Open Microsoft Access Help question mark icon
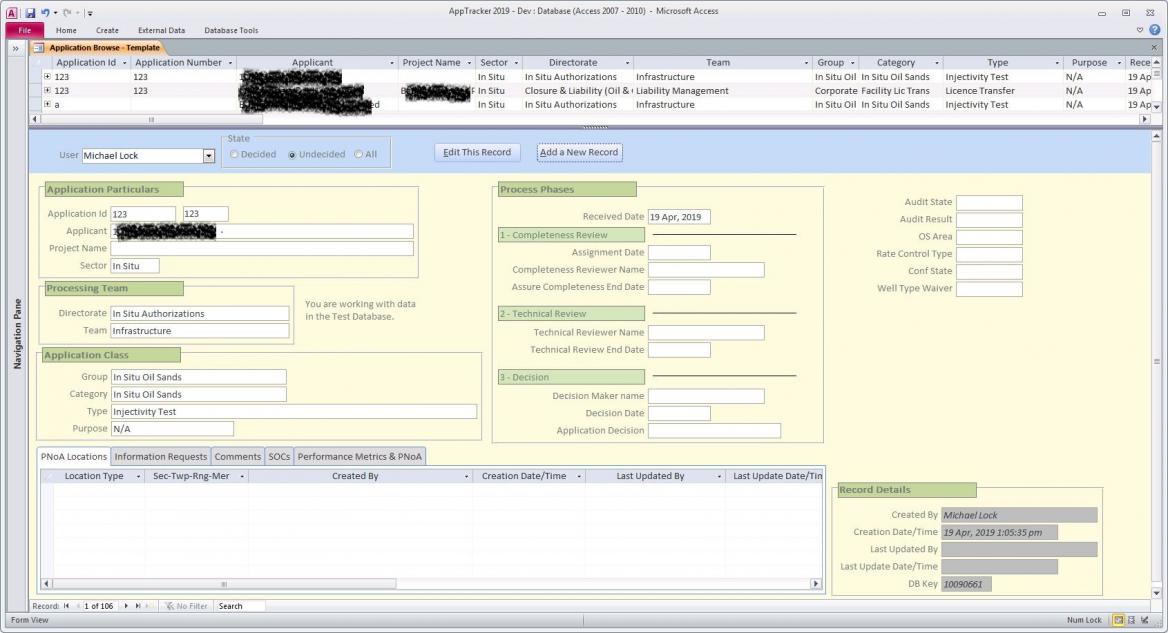Screen dimensions: 1168x633 (x=1155, y=30)
